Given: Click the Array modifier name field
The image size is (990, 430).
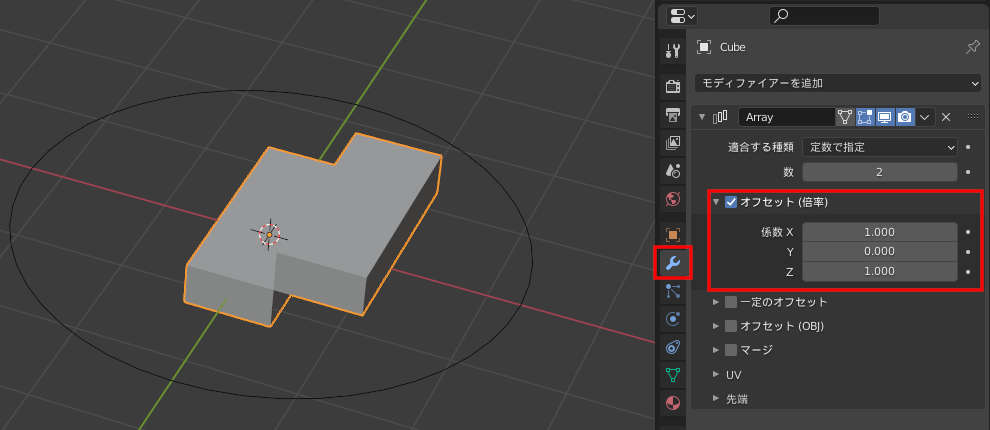Looking at the screenshot, I should tap(787, 117).
